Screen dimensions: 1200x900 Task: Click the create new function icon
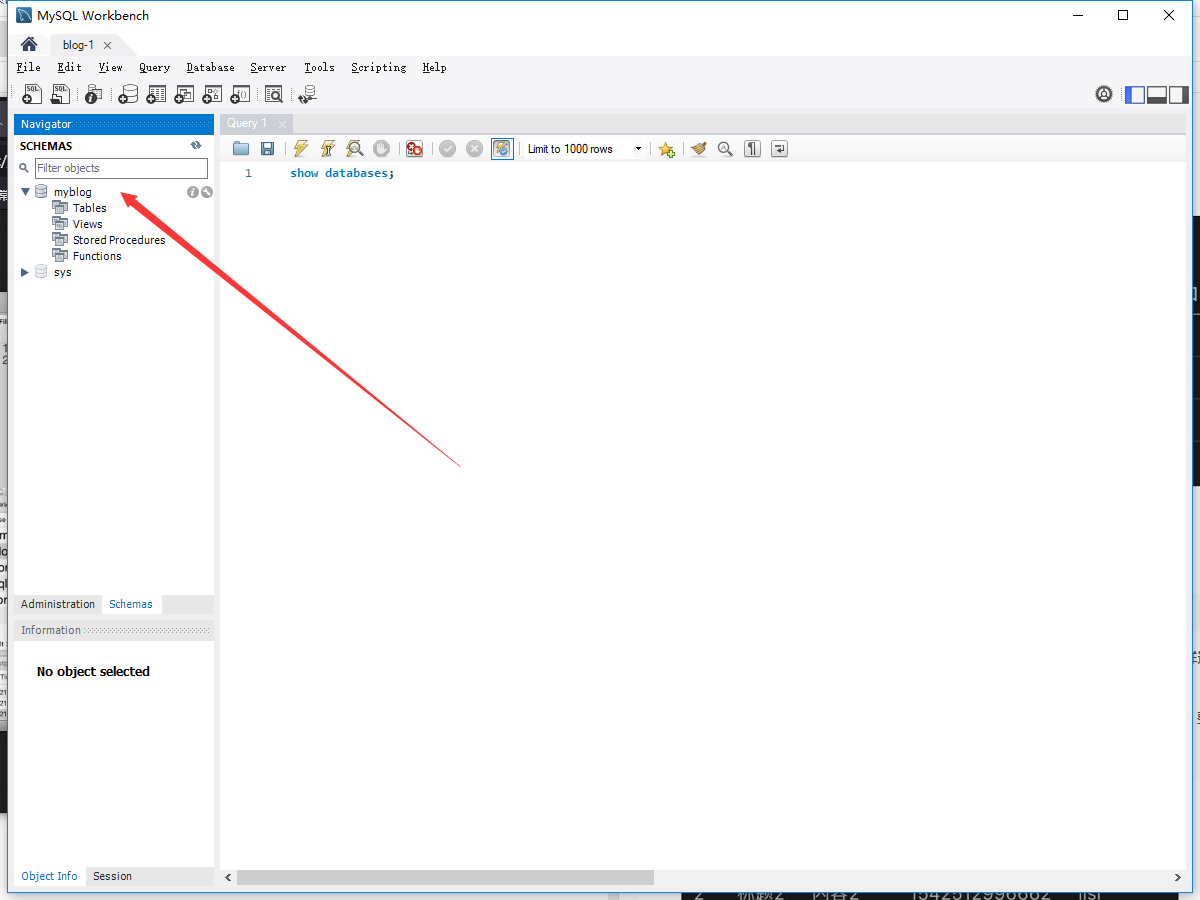240,94
